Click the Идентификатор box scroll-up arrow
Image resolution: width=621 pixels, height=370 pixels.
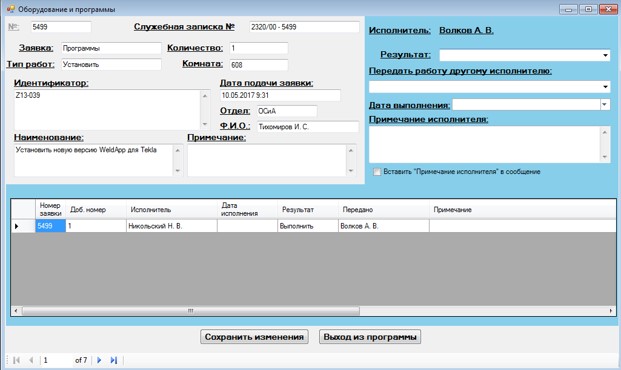pyautogui.click(x=205, y=95)
